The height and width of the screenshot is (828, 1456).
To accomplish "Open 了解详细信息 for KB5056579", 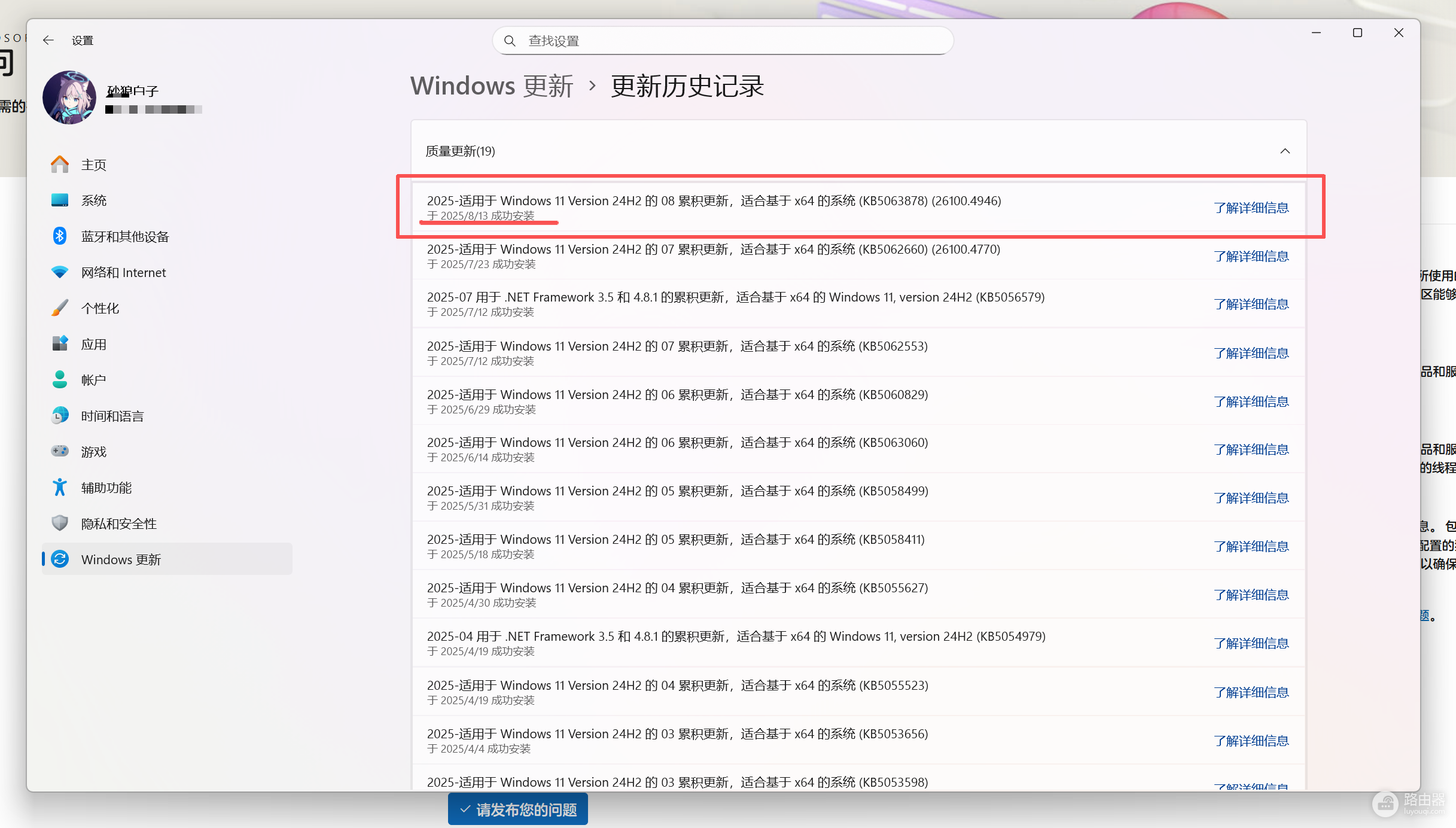I will [1251, 304].
